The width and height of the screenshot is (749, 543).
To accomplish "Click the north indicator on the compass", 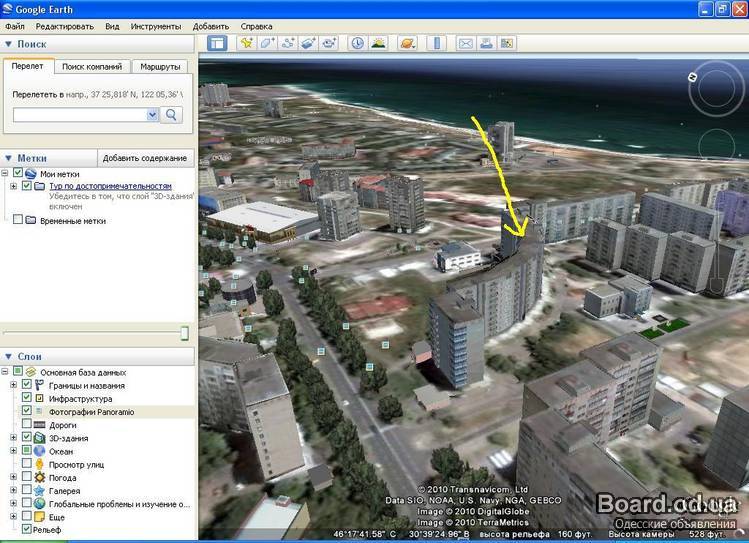I will (692, 77).
